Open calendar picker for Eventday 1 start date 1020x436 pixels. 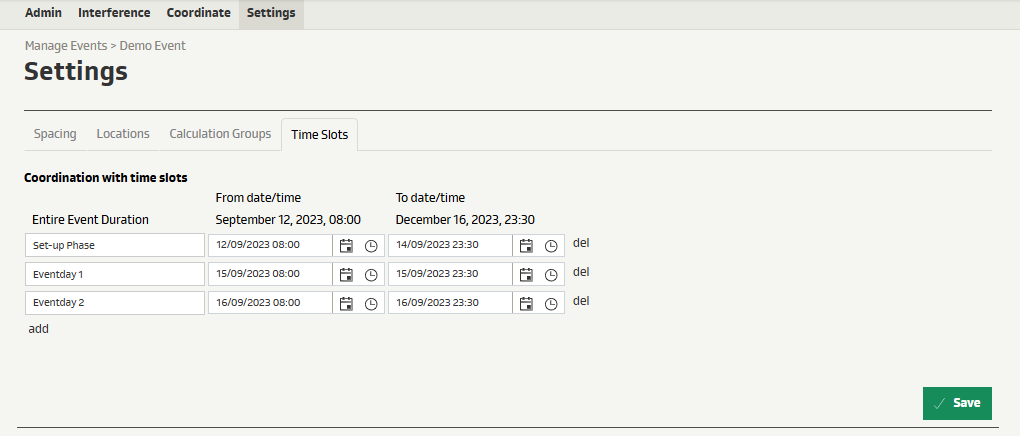(346, 275)
